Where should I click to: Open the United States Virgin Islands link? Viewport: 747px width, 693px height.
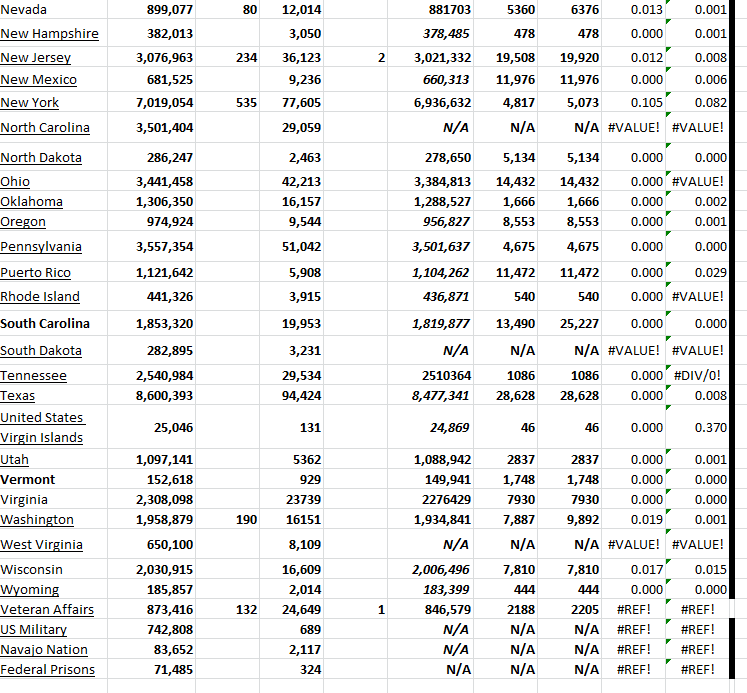coord(42,427)
